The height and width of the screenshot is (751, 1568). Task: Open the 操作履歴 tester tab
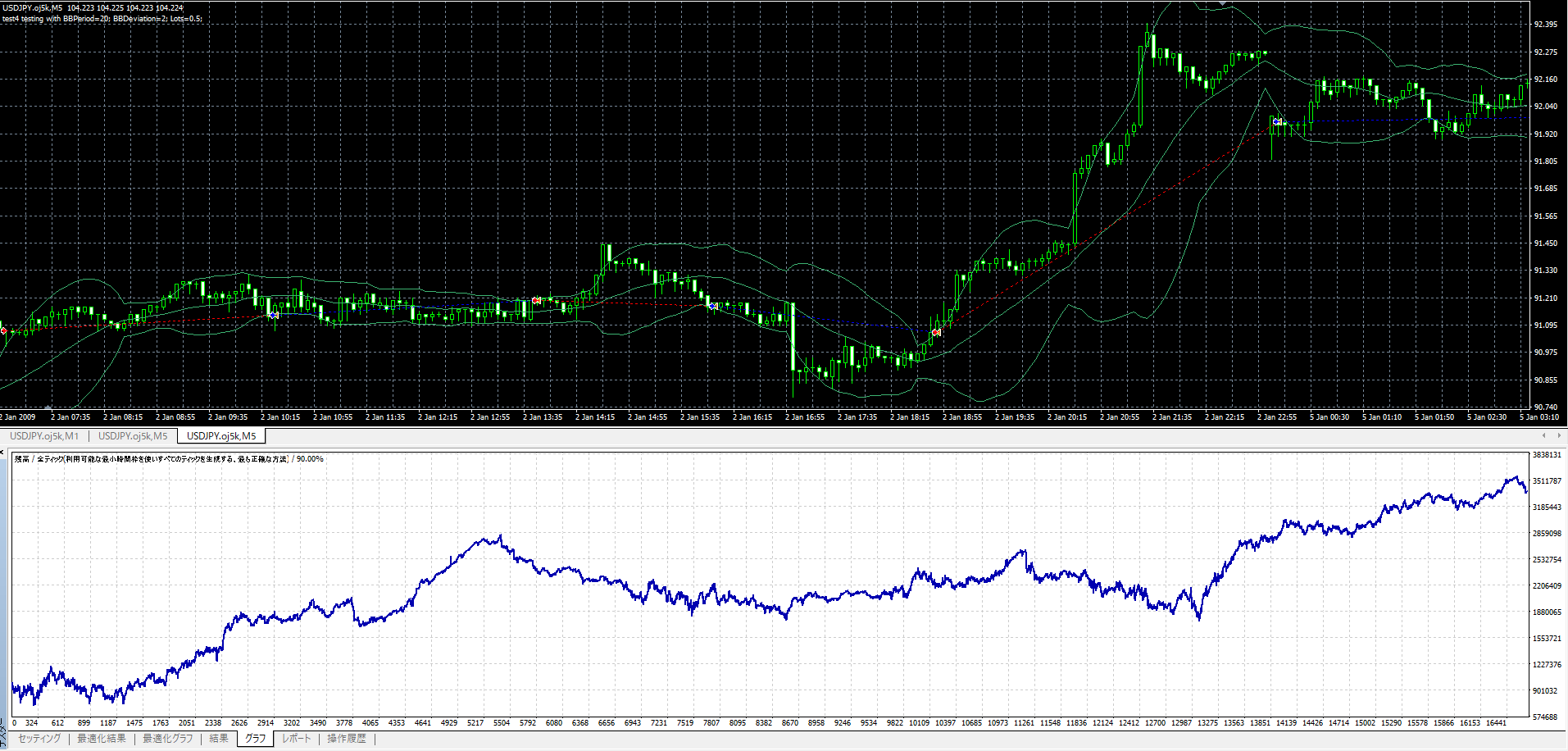click(347, 739)
